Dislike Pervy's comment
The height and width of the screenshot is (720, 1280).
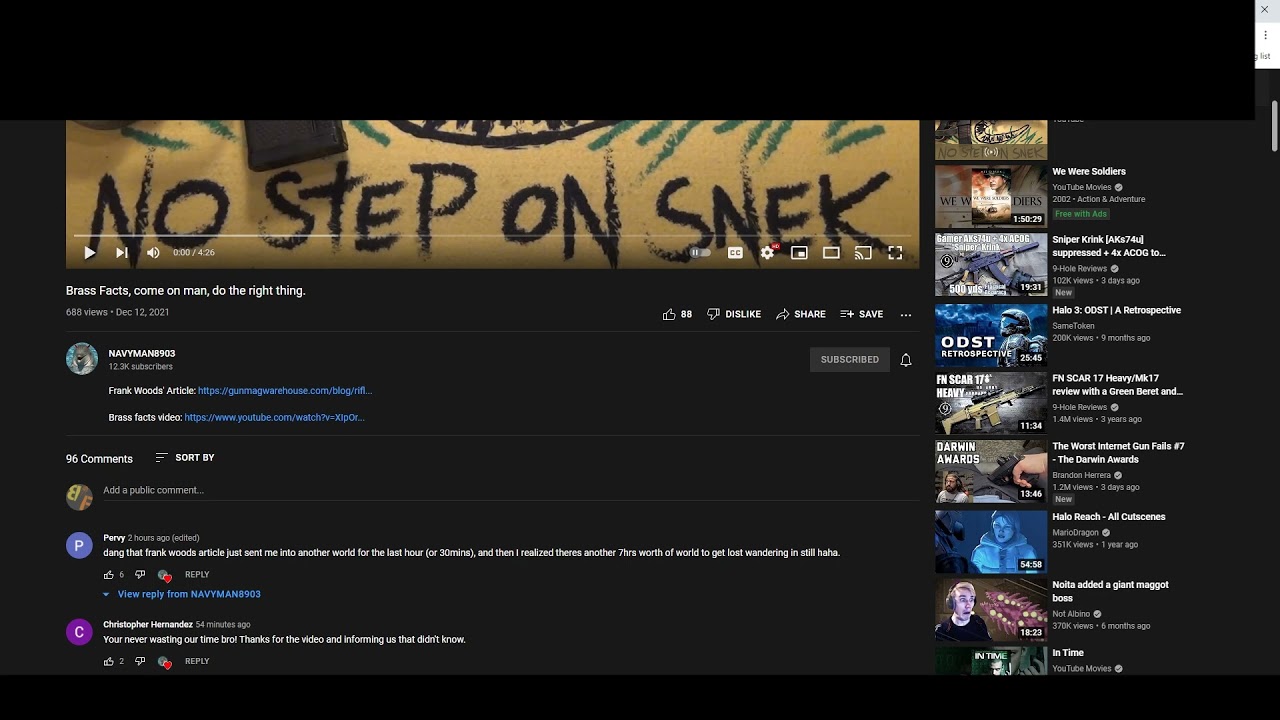click(140, 575)
